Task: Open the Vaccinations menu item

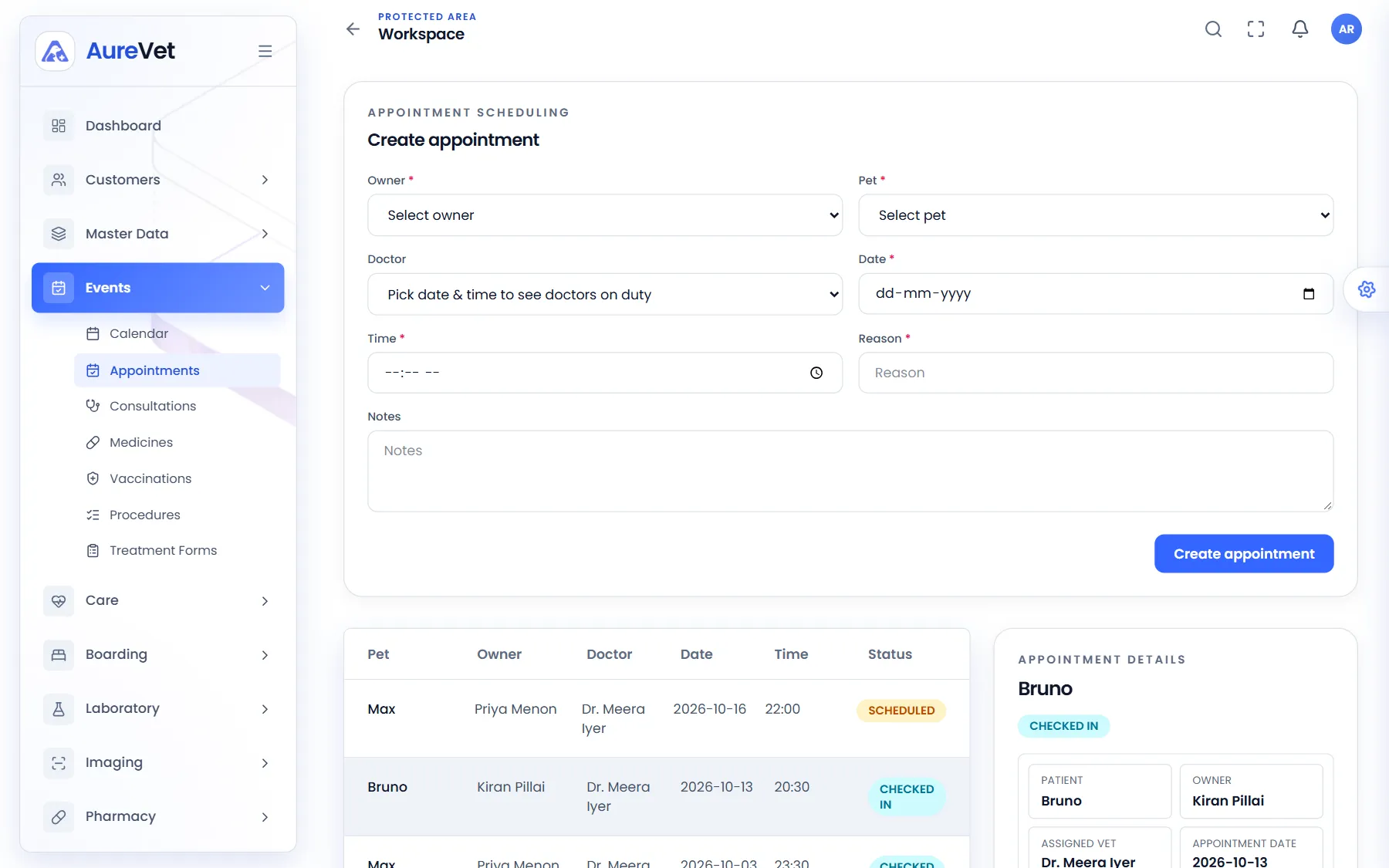Action: [x=177, y=478]
